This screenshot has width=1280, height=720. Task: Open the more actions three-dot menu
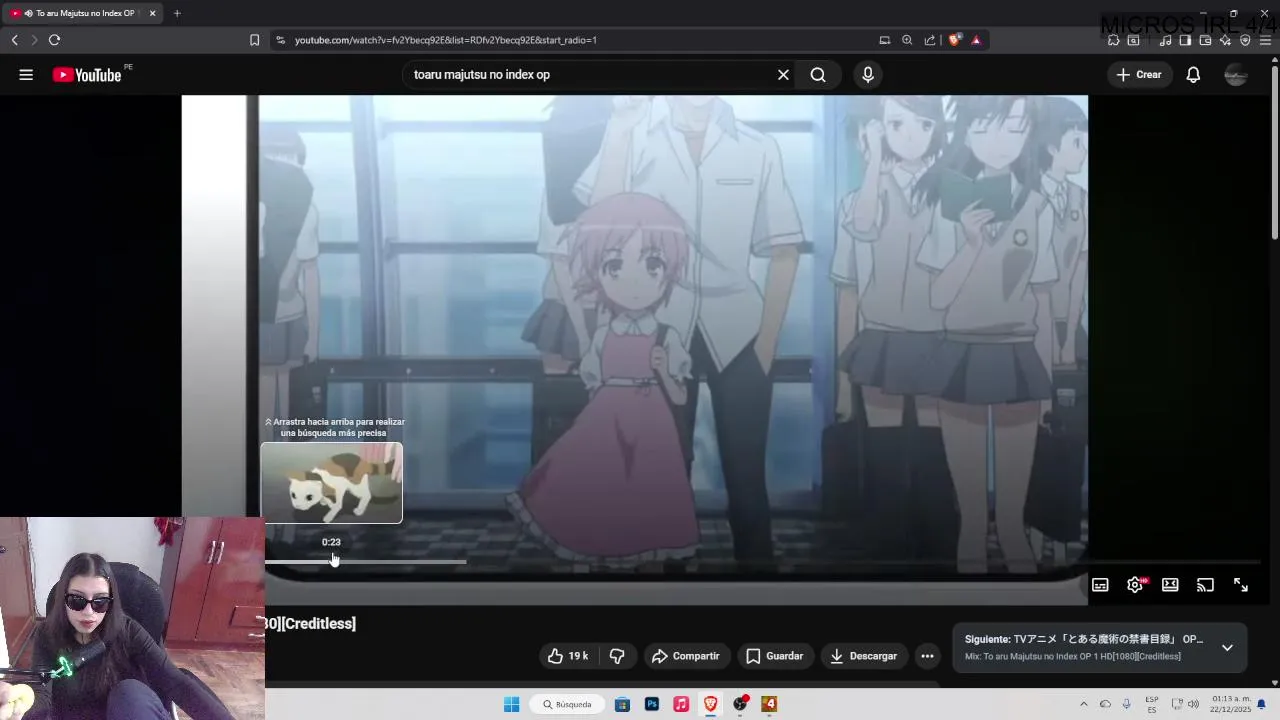click(927, 656)
